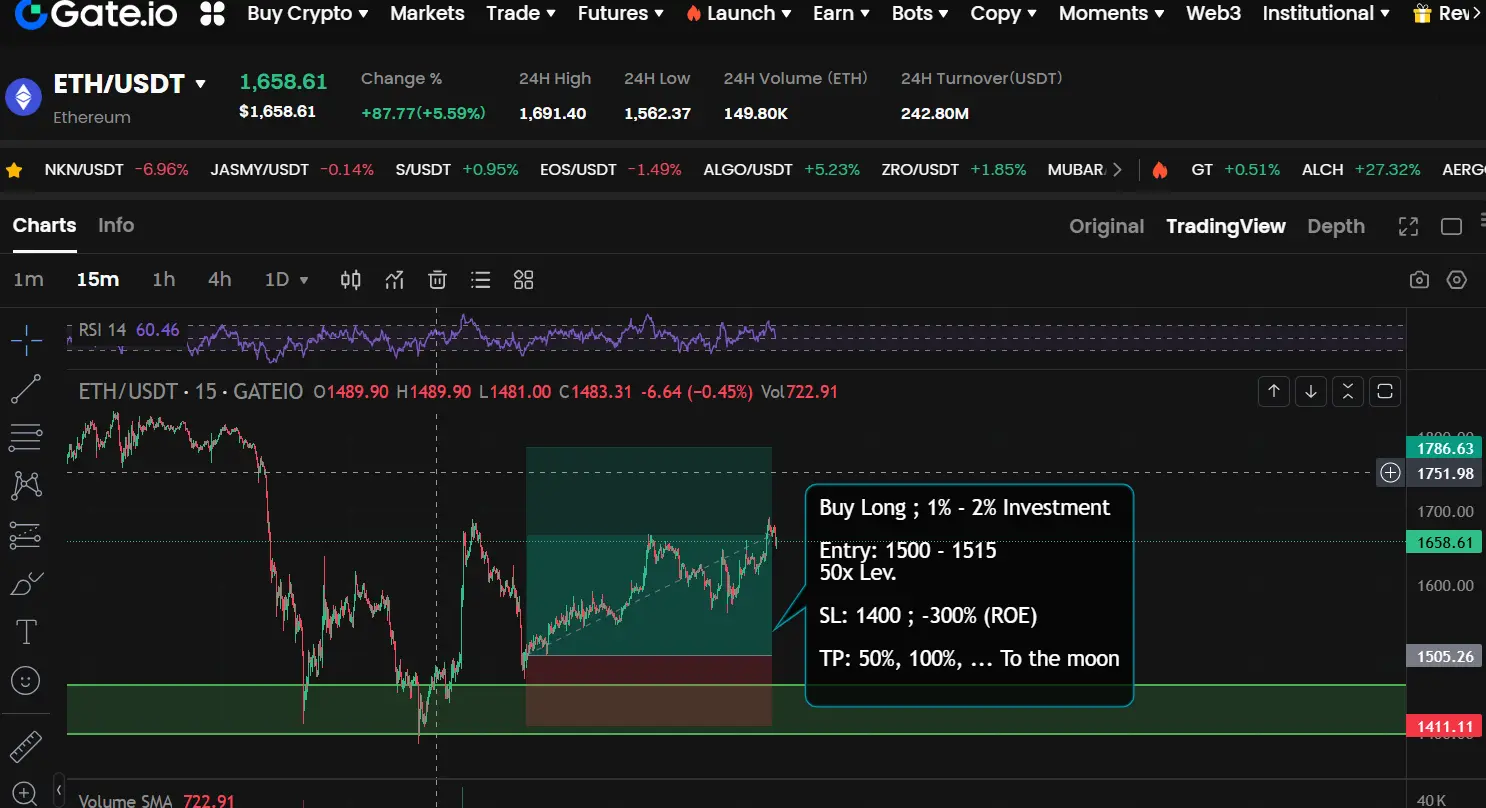Select the trend line drawing tool

[26, 389]
